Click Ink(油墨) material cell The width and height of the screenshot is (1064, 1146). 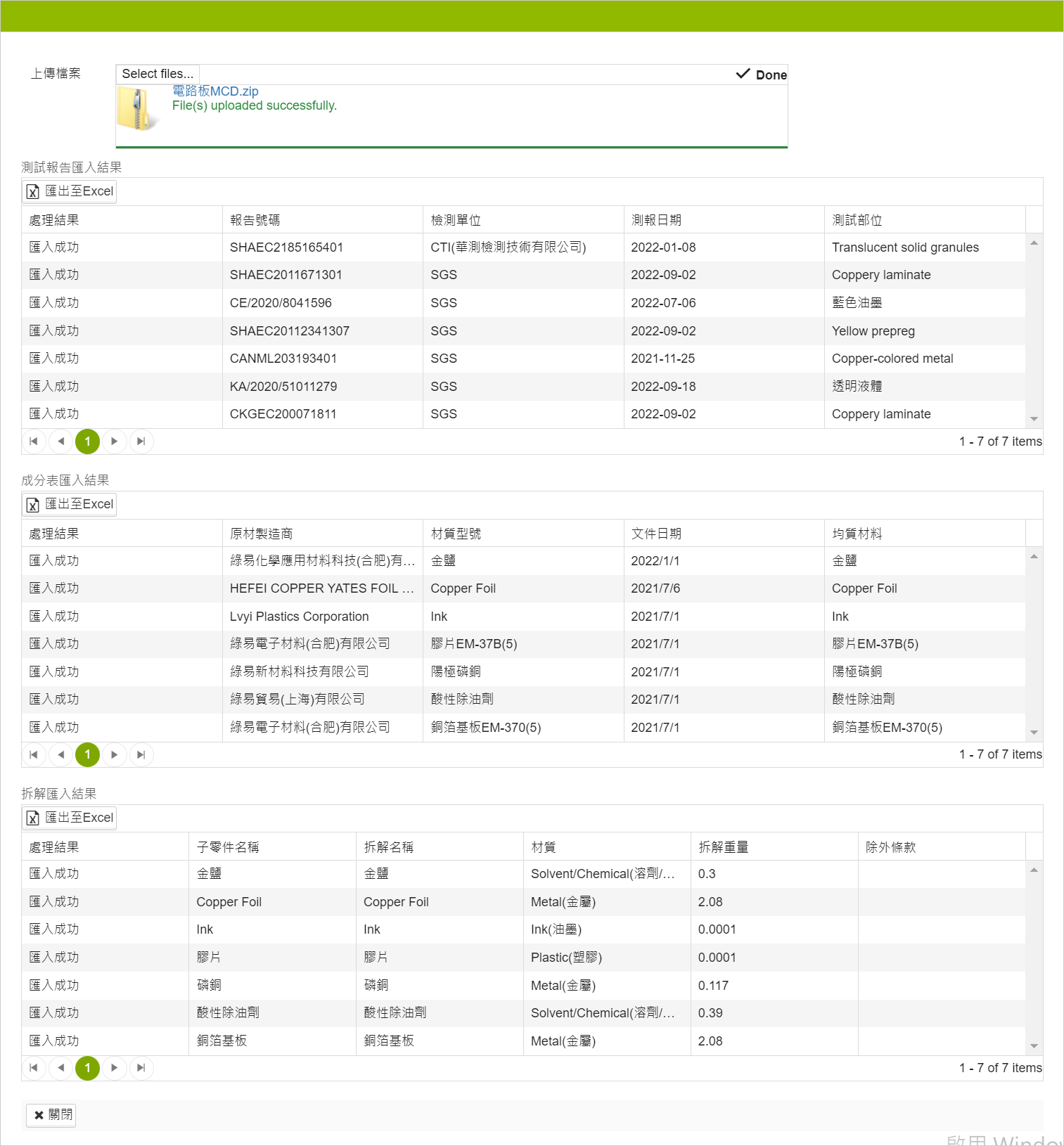[607, 929]
